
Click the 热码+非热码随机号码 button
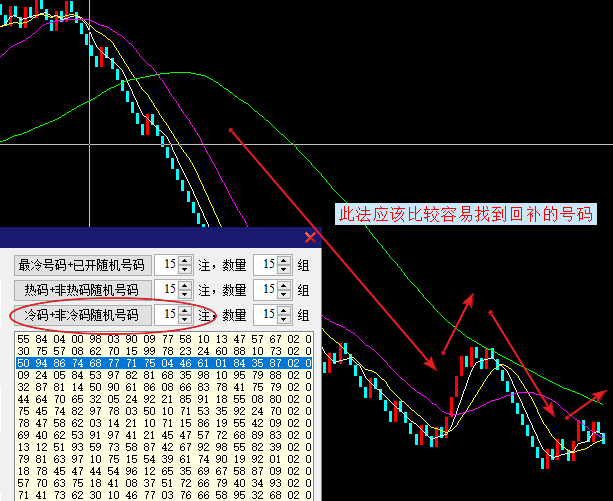pos(82,290)
